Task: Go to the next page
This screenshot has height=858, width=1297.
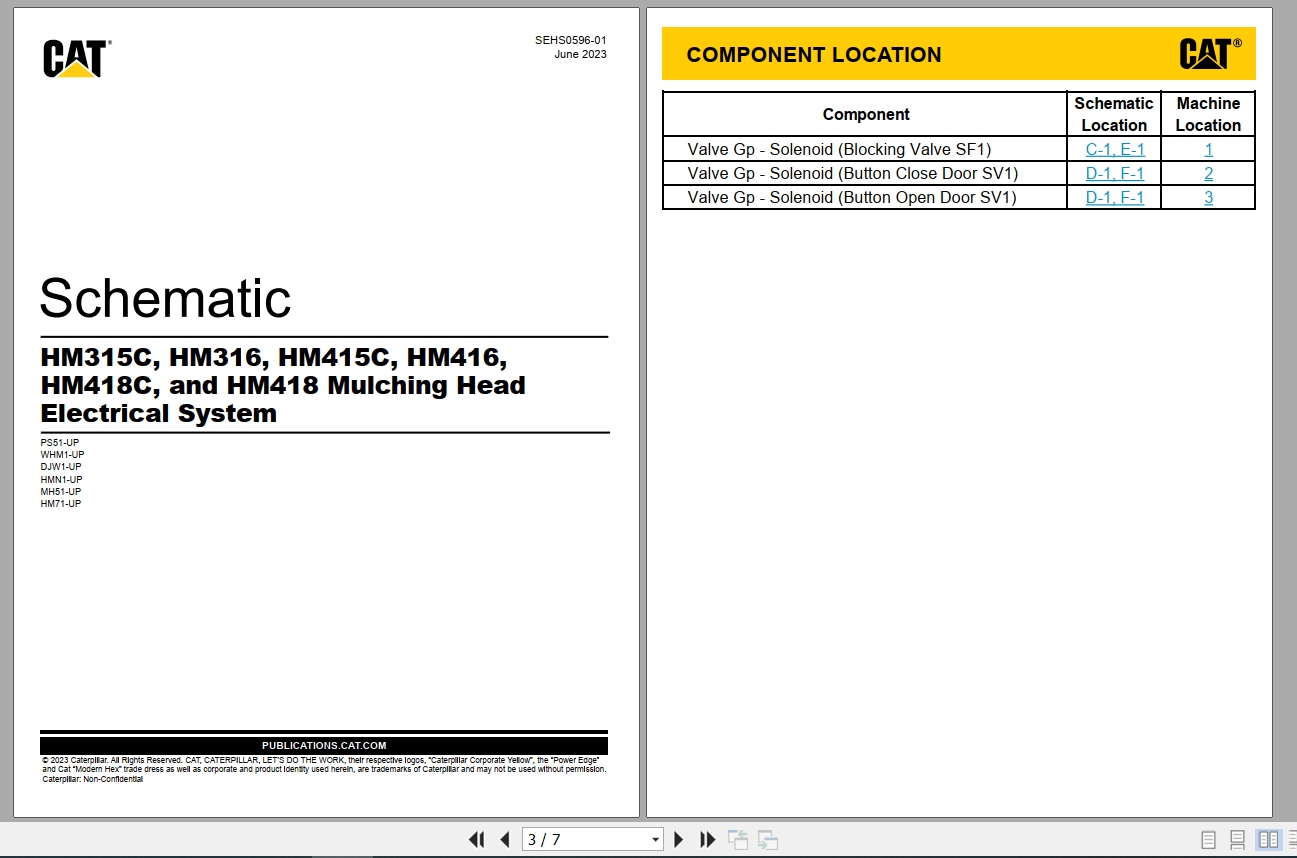Action: 679,840
